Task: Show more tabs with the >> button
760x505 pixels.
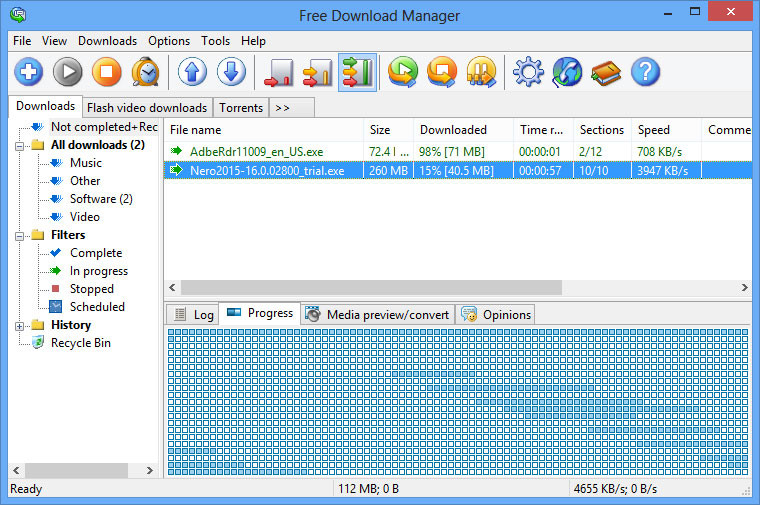Action: (x=292, y=108)
